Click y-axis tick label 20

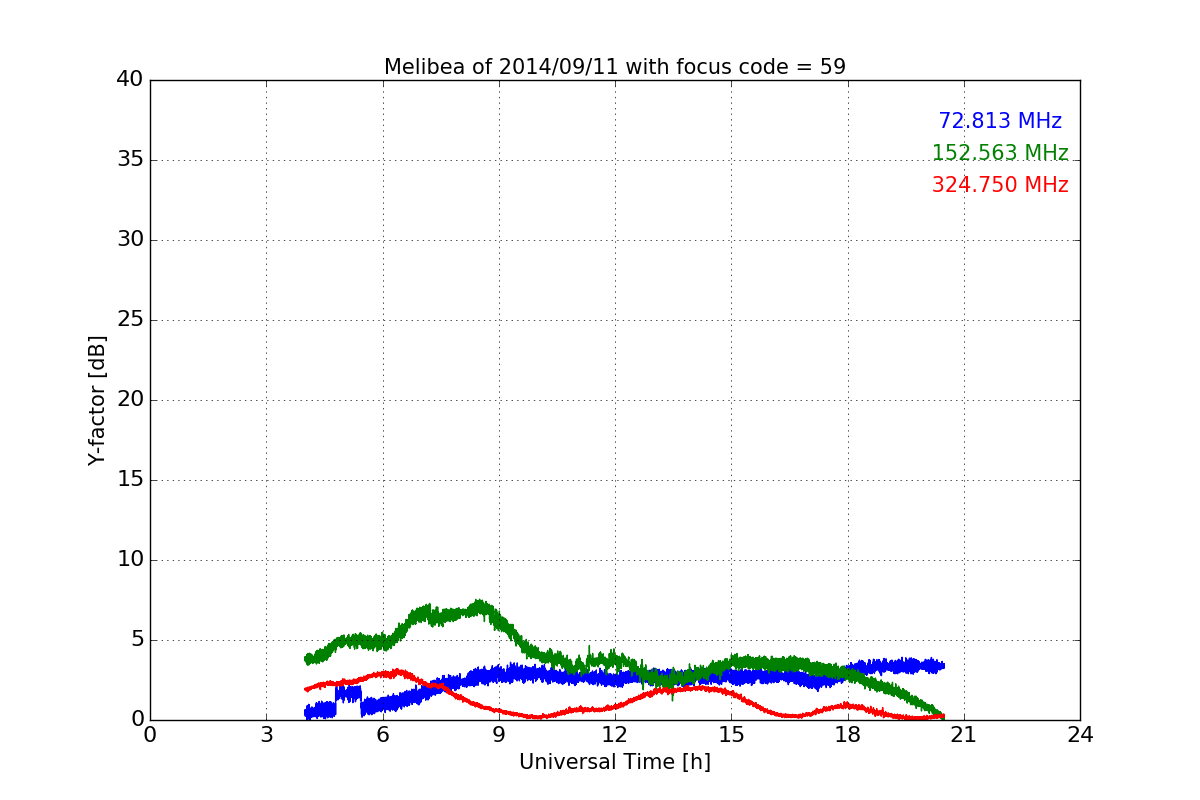[x=130, y=400]
